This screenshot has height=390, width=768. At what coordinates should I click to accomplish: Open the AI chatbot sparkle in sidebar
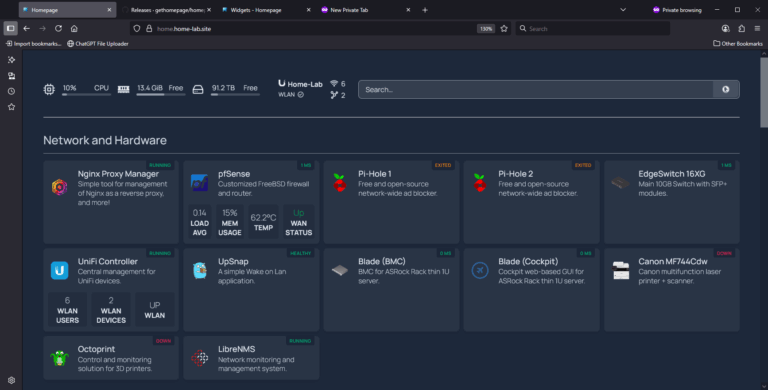click(11, 60)
